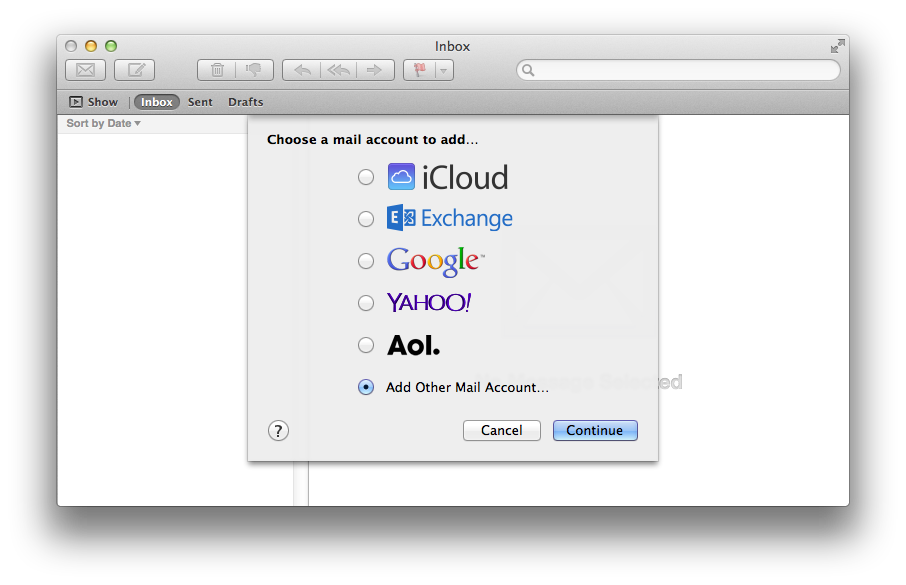The image size is (906, 585).
Task: Toggle the Show mailbox list button
Action: [x=94, y=102]
